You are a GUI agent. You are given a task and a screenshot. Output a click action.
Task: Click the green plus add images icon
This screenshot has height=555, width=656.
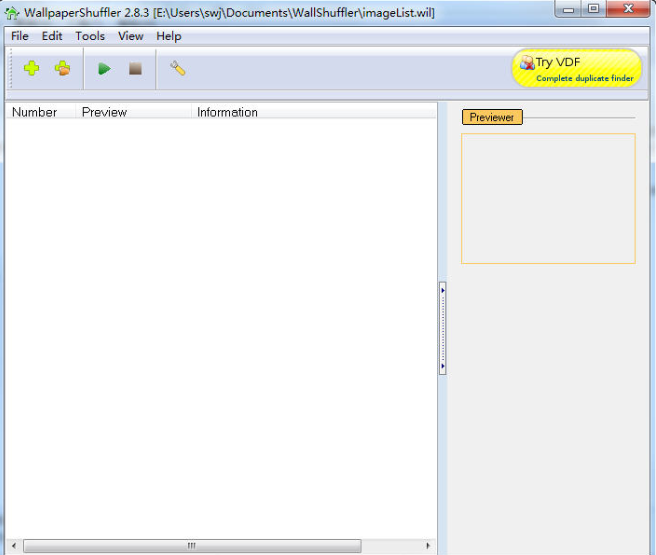(31, 69)
